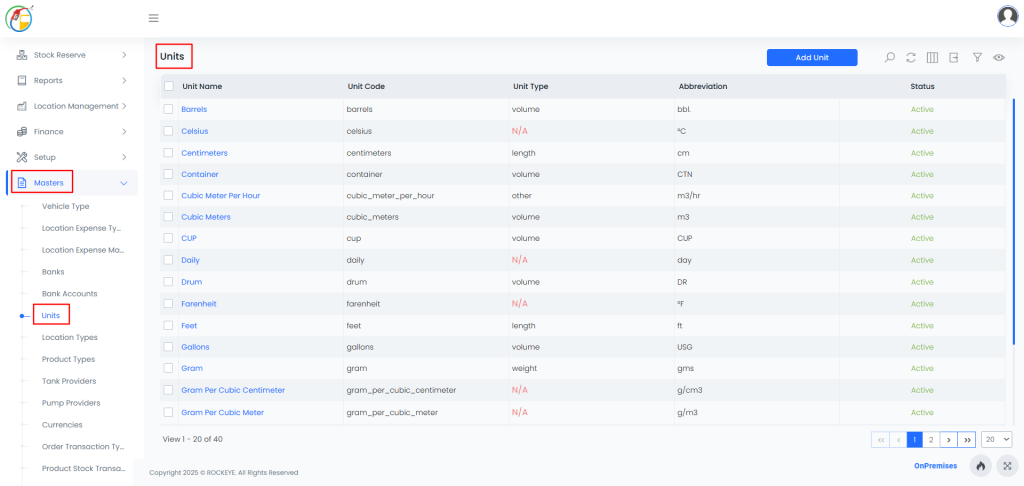Open the Cubic Meters unit link
Screen dimensions: 1024x486
[x=205, y=217]
